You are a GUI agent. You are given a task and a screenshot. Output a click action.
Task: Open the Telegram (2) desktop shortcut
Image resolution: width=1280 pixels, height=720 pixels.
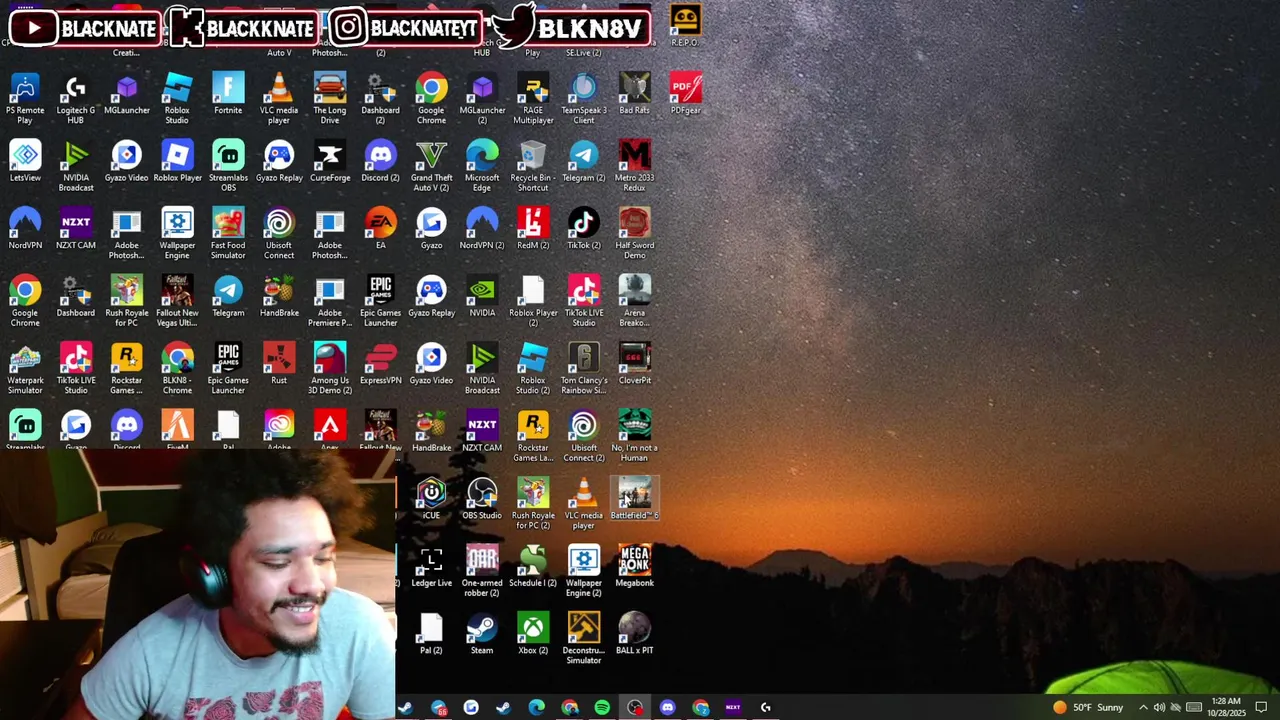point(584,161)
